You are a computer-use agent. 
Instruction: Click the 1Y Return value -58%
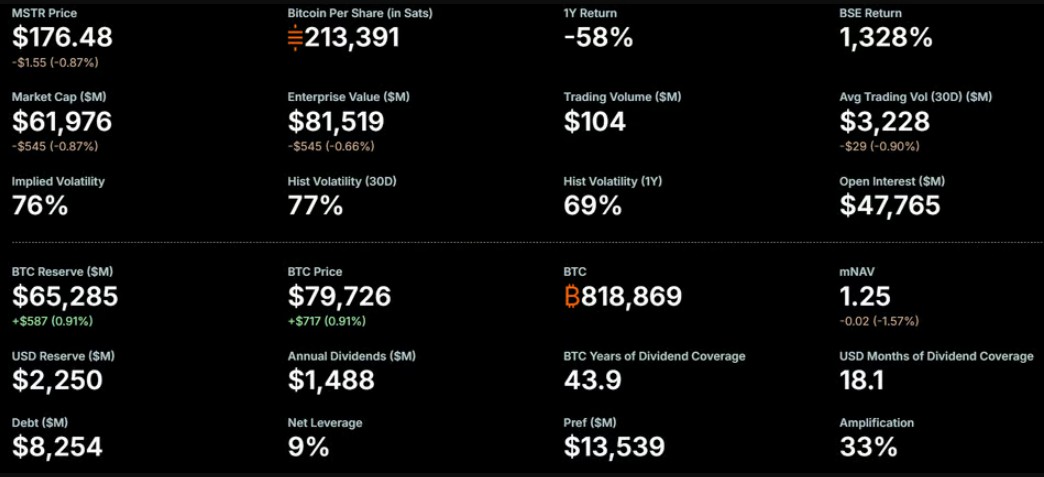coord(598,37)
